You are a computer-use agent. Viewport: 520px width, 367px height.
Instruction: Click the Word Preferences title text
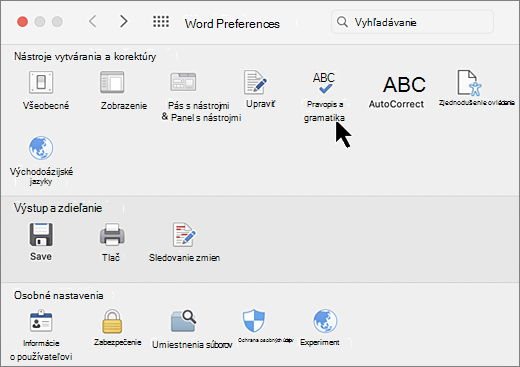coord(232,24)
